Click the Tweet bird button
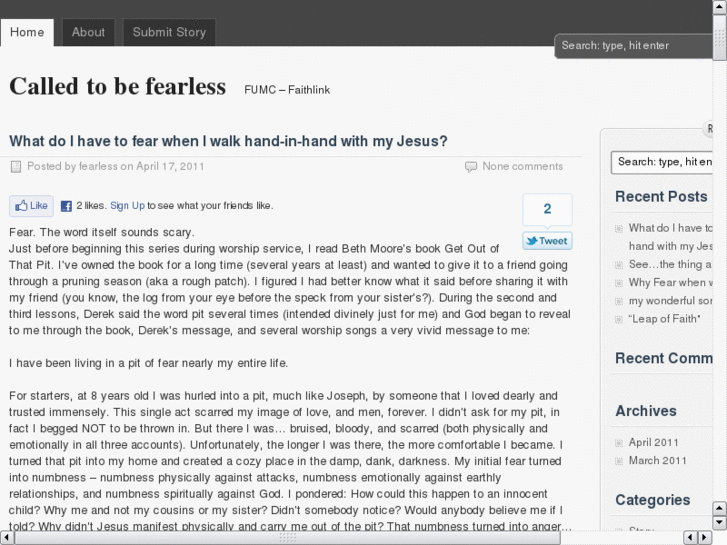The height and width of the screenshot is (545, 727). point(547,241)
